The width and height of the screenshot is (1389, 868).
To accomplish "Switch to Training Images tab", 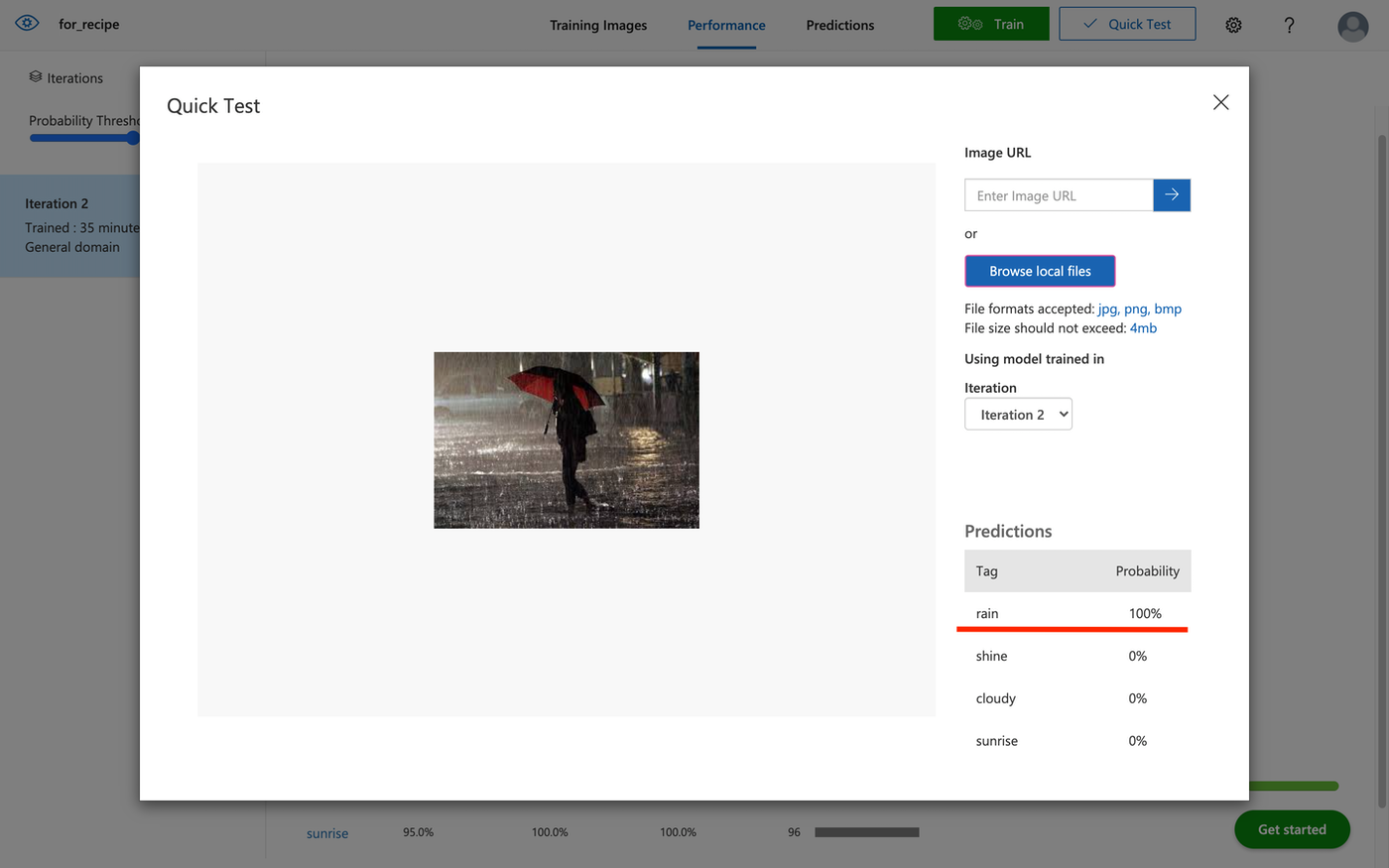I will [x=598, y=25].
